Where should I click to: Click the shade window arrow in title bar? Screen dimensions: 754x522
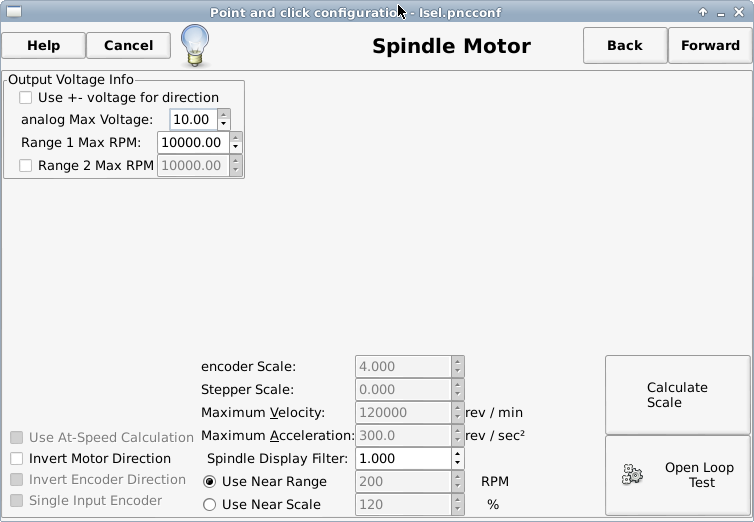(x=703, y=12)
